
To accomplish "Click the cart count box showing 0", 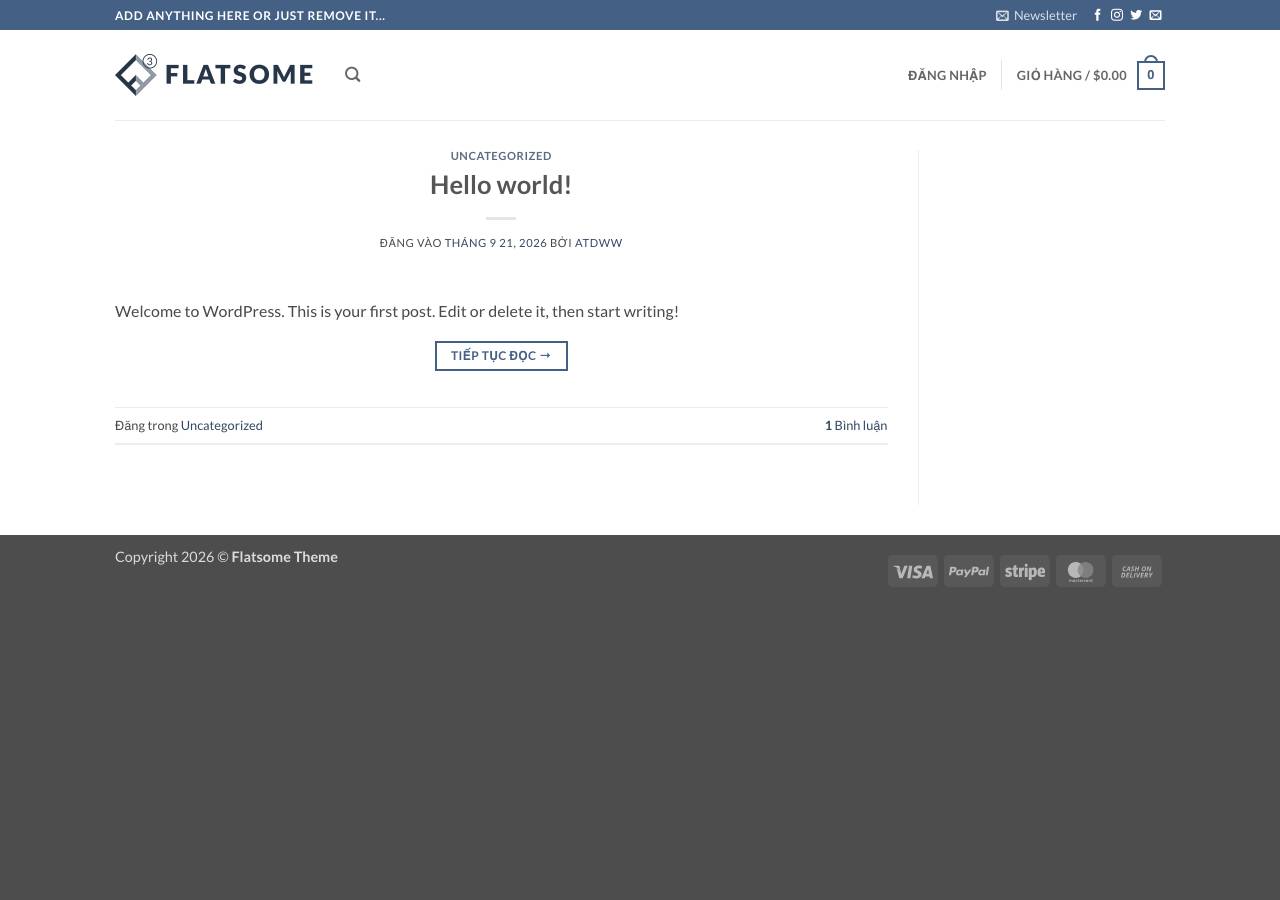I will [x=1150, y=75].
